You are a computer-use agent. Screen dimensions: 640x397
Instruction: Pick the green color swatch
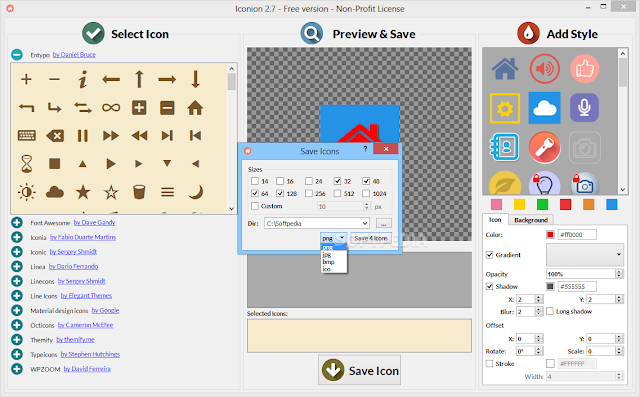(x=542, y=204)
